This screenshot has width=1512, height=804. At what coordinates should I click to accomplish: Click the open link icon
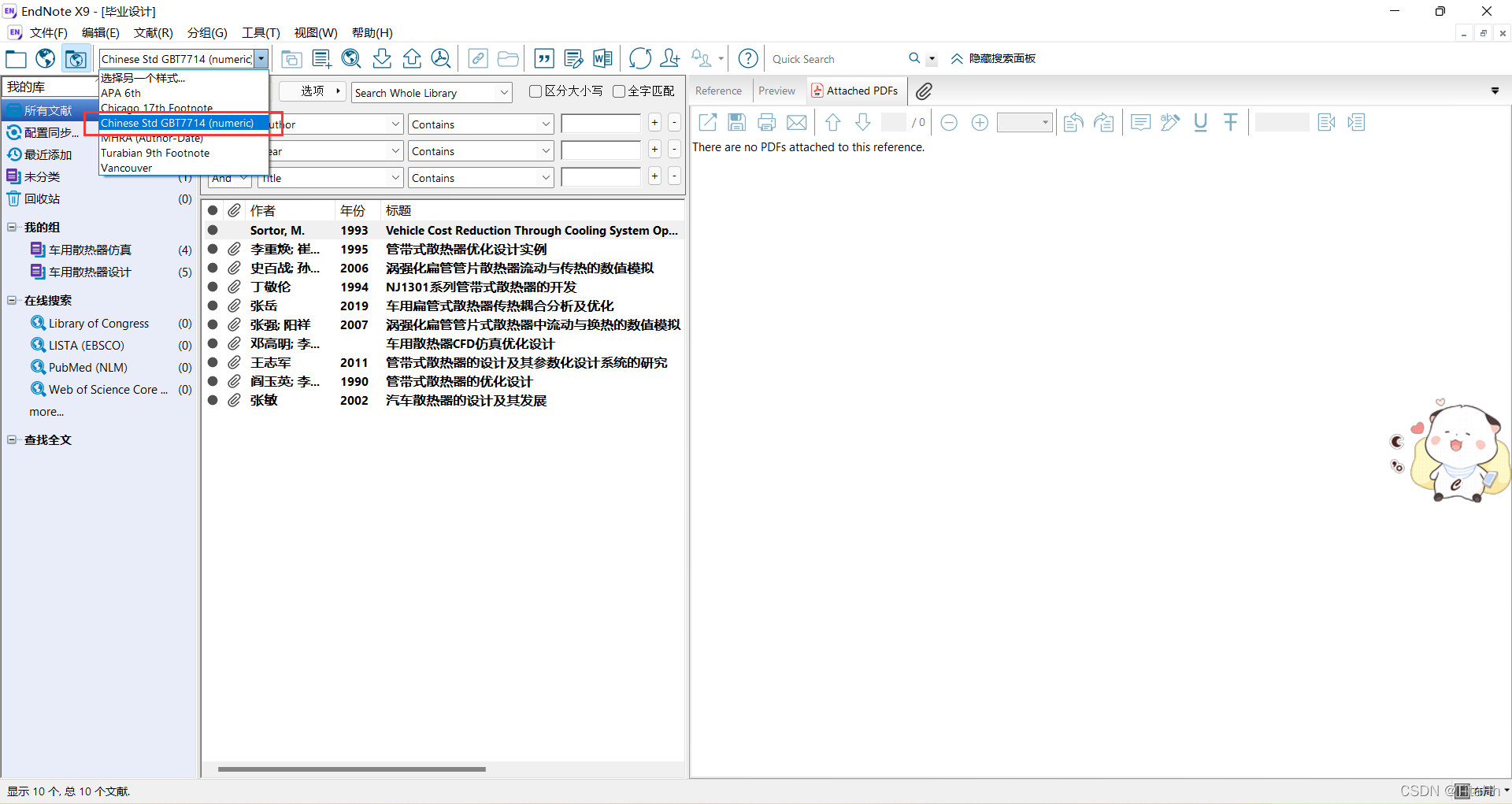pos(478,59)
